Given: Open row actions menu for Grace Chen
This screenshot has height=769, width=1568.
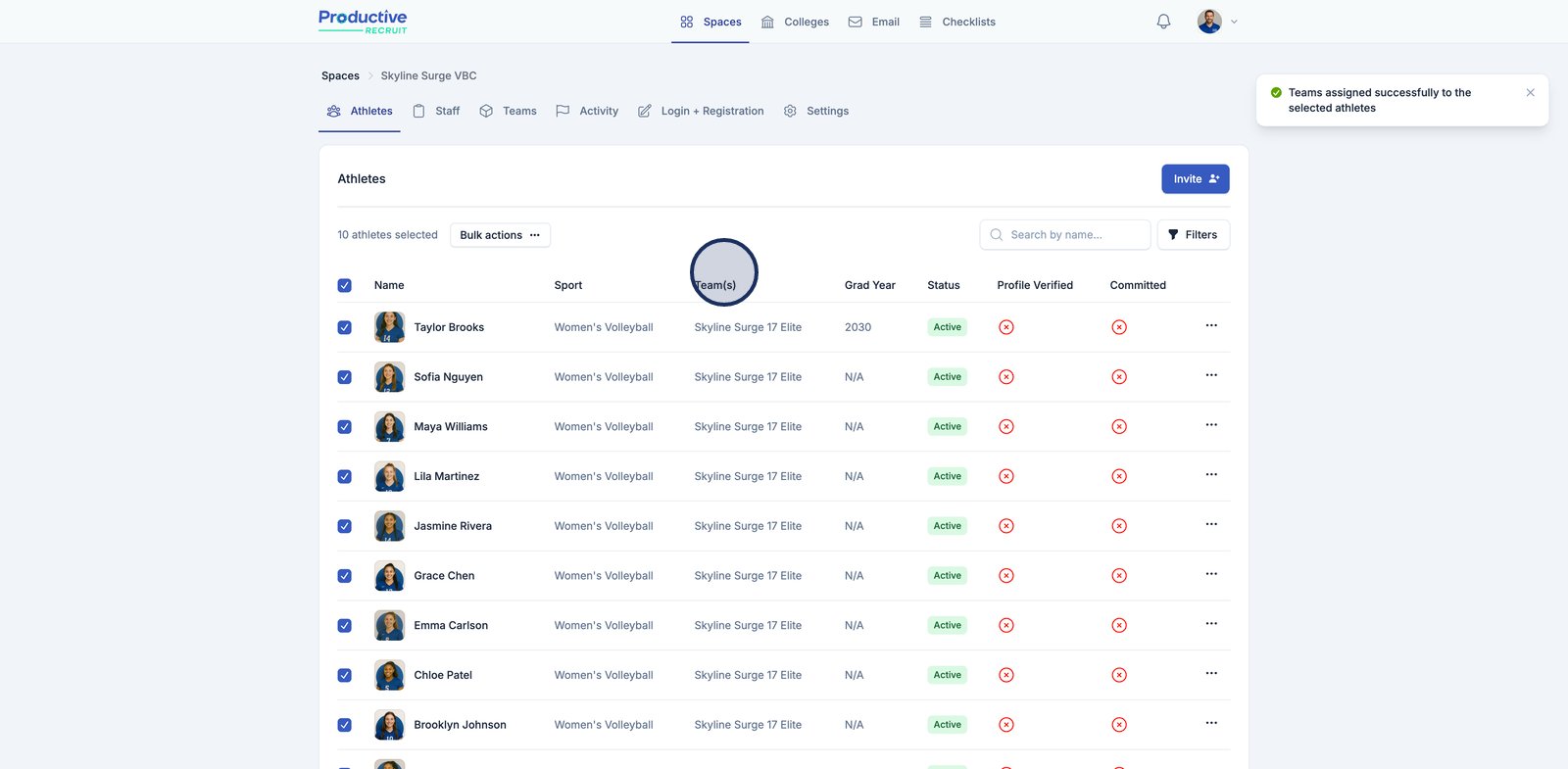Looking at the screenshot, I should point(1211,574).
